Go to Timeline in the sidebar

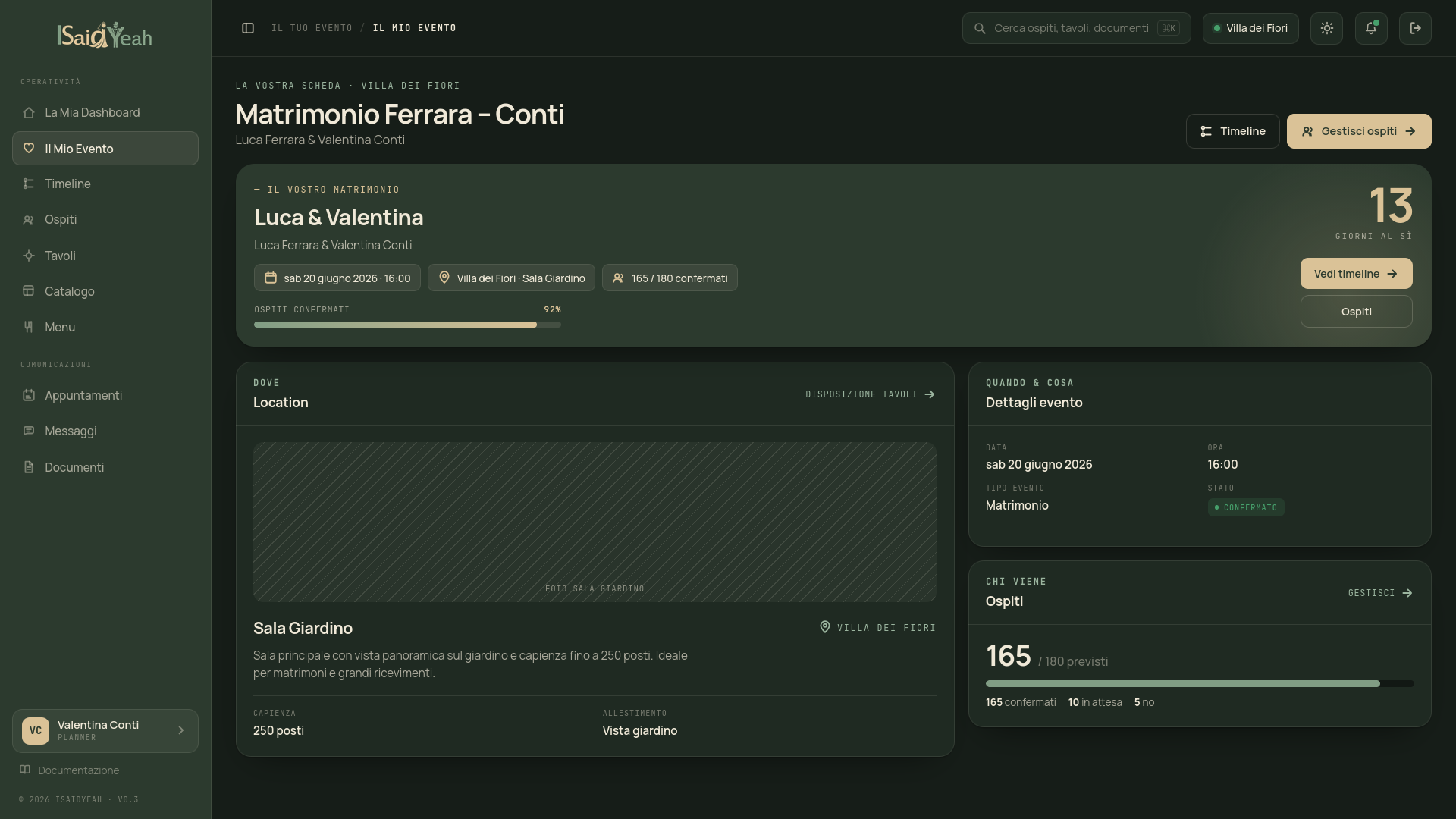[x=105, y=184]
